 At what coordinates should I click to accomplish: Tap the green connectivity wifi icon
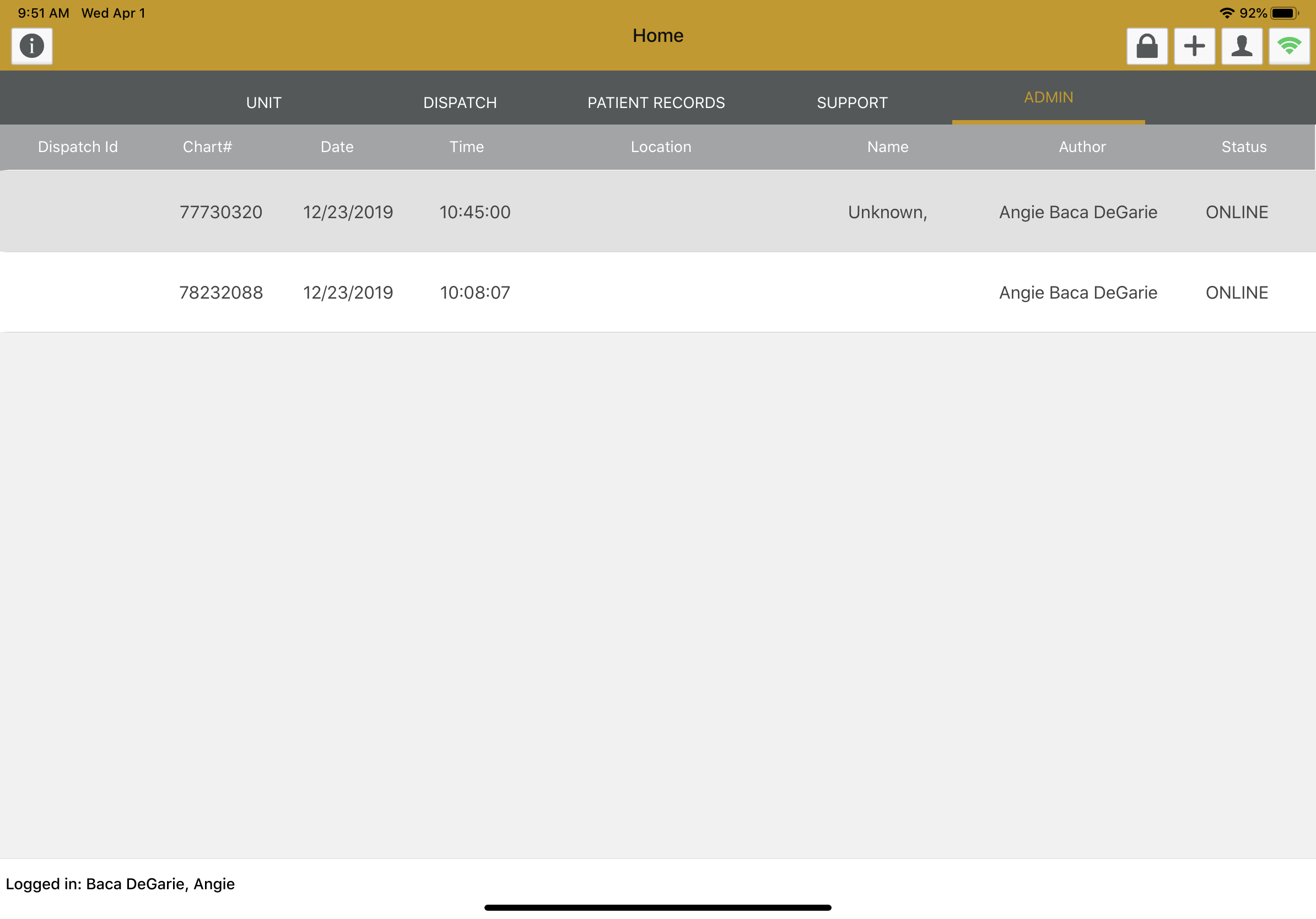tap(1289, 46)
